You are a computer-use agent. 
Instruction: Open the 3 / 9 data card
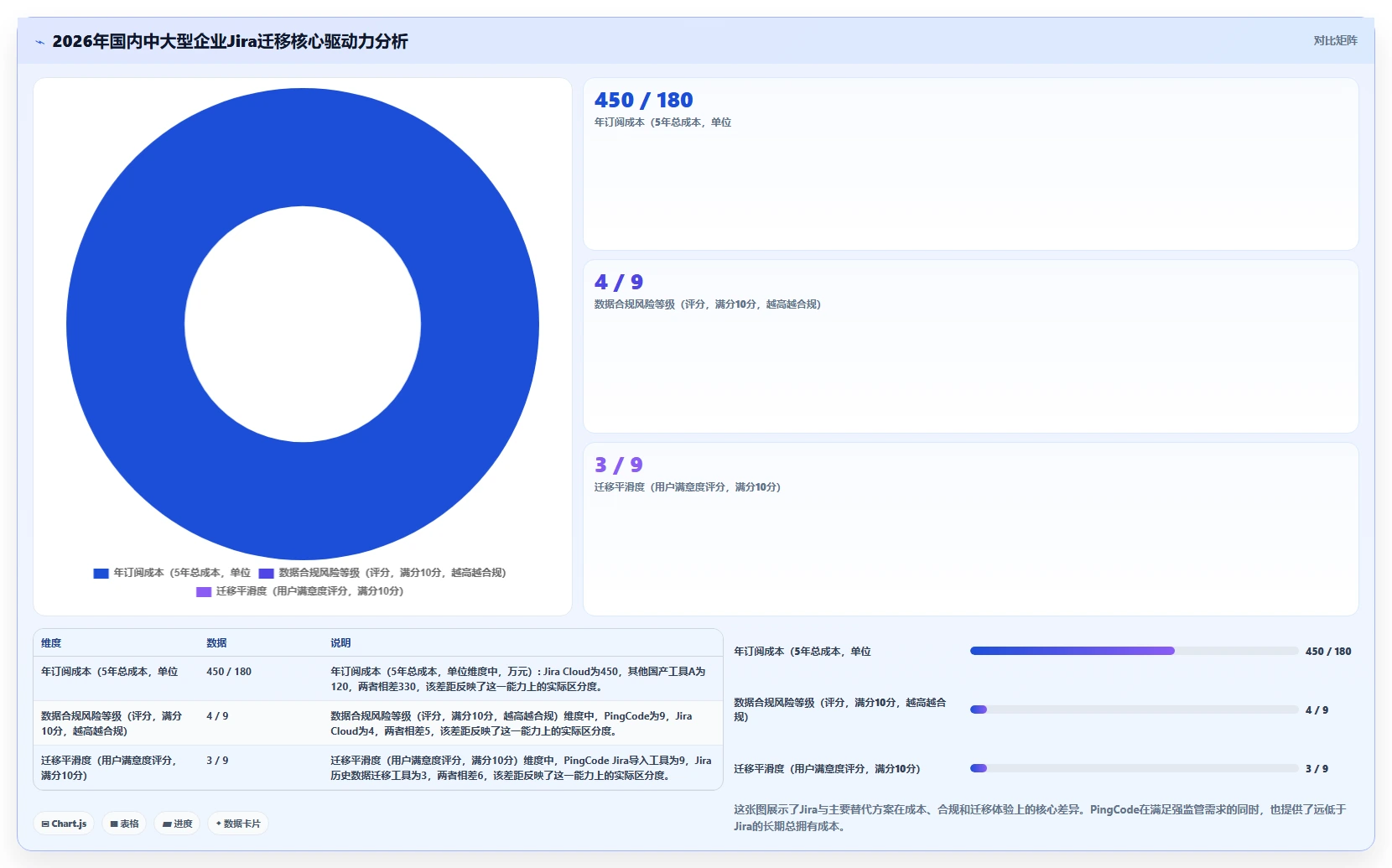point(970,529)
